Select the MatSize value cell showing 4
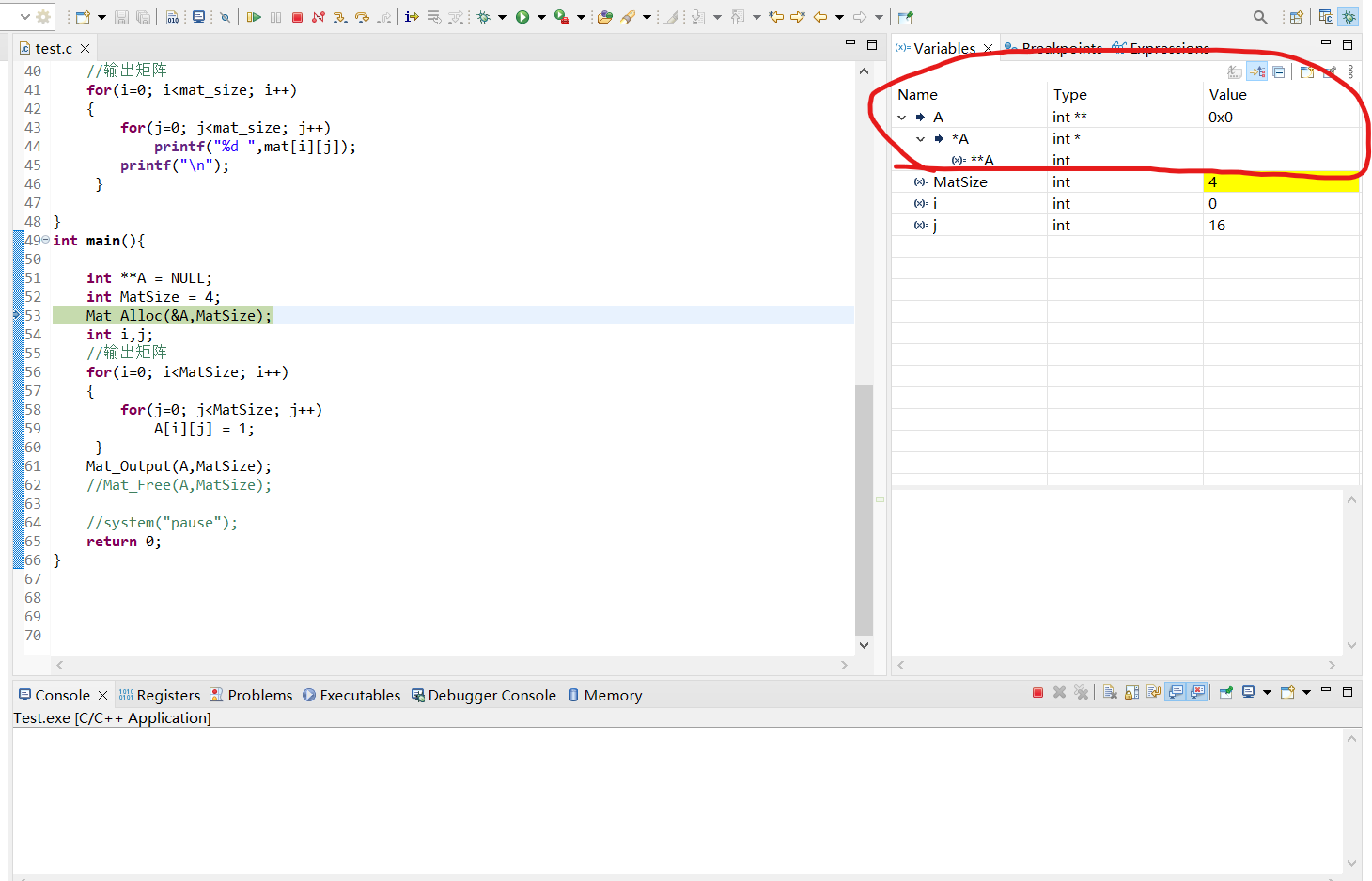The image size is (1372, 881). (1281, 182)
